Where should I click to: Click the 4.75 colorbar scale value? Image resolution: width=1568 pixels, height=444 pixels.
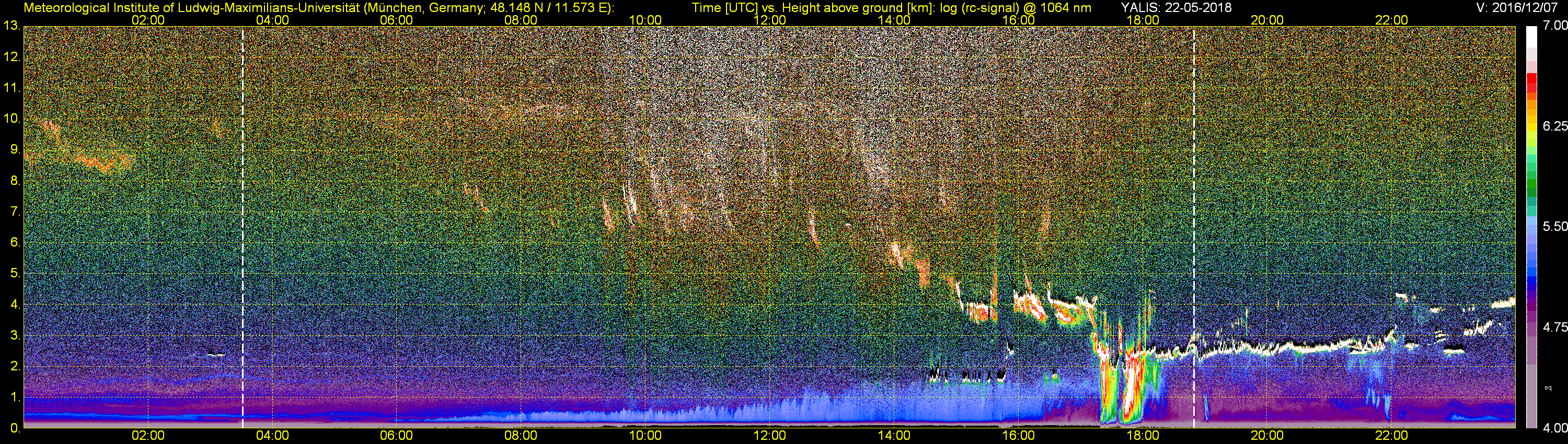pos(1554,327)
